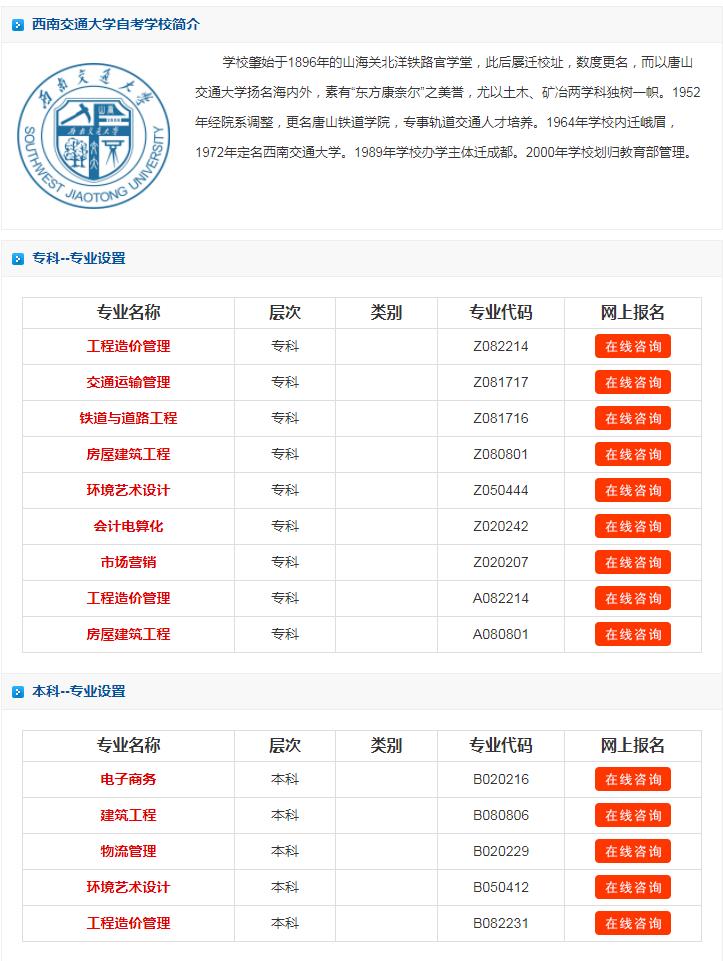Open 环境艺术设计 link in B050412 row
This screenshot has height=961, width=723.
[x=128, y=887]
